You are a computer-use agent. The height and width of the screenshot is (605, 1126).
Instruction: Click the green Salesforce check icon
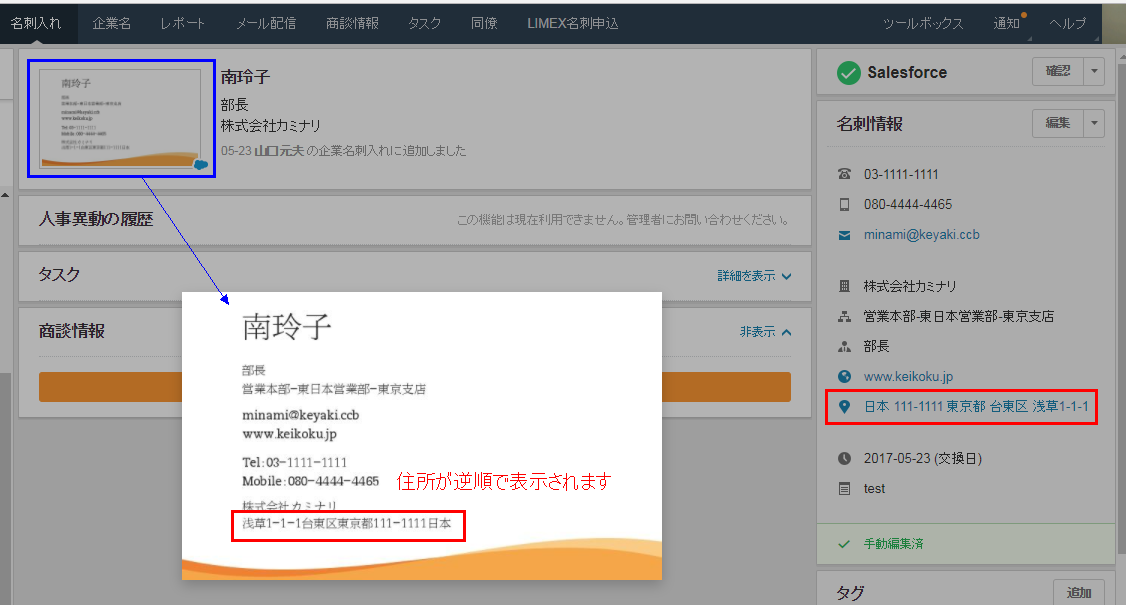(x=848, y=73)
